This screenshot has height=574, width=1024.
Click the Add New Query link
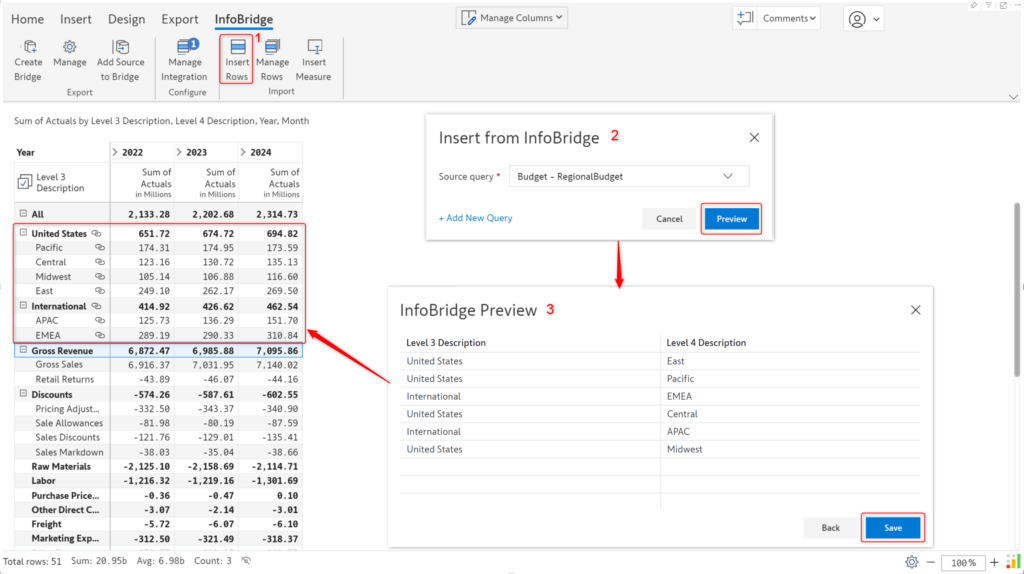pyautogui.click(x=475, y=218)
